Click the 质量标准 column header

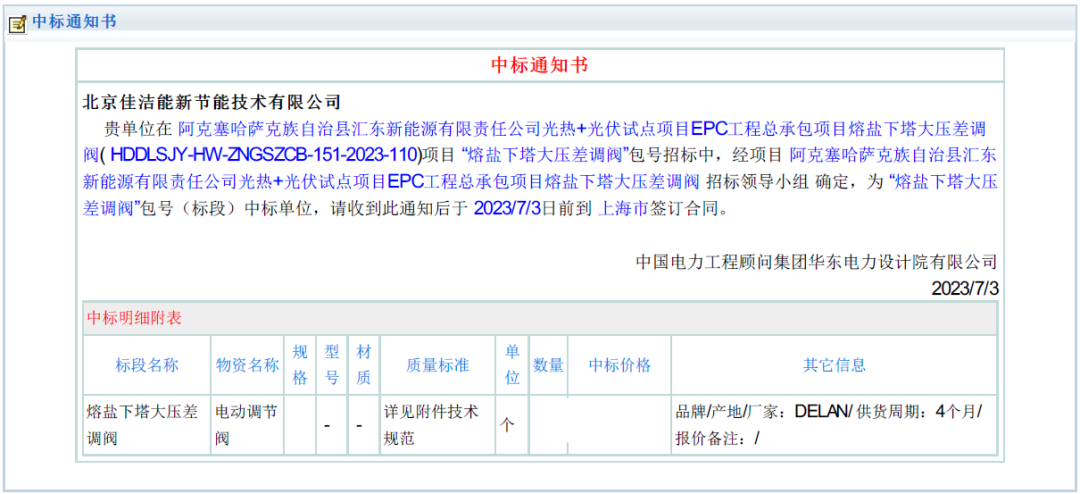pos(437,365)
